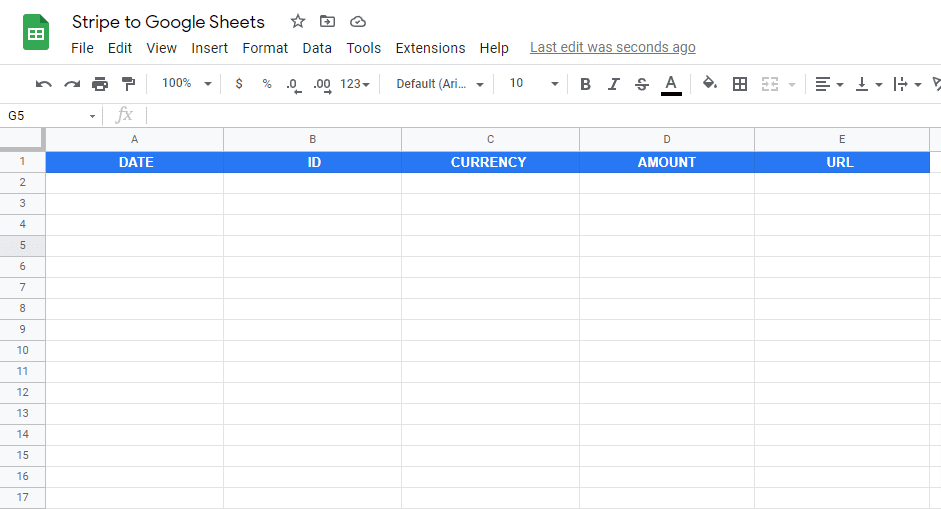The width and height of the screenshot is (941, 509).
Task: Click the move to folder icon
Action: pos(327,21)
